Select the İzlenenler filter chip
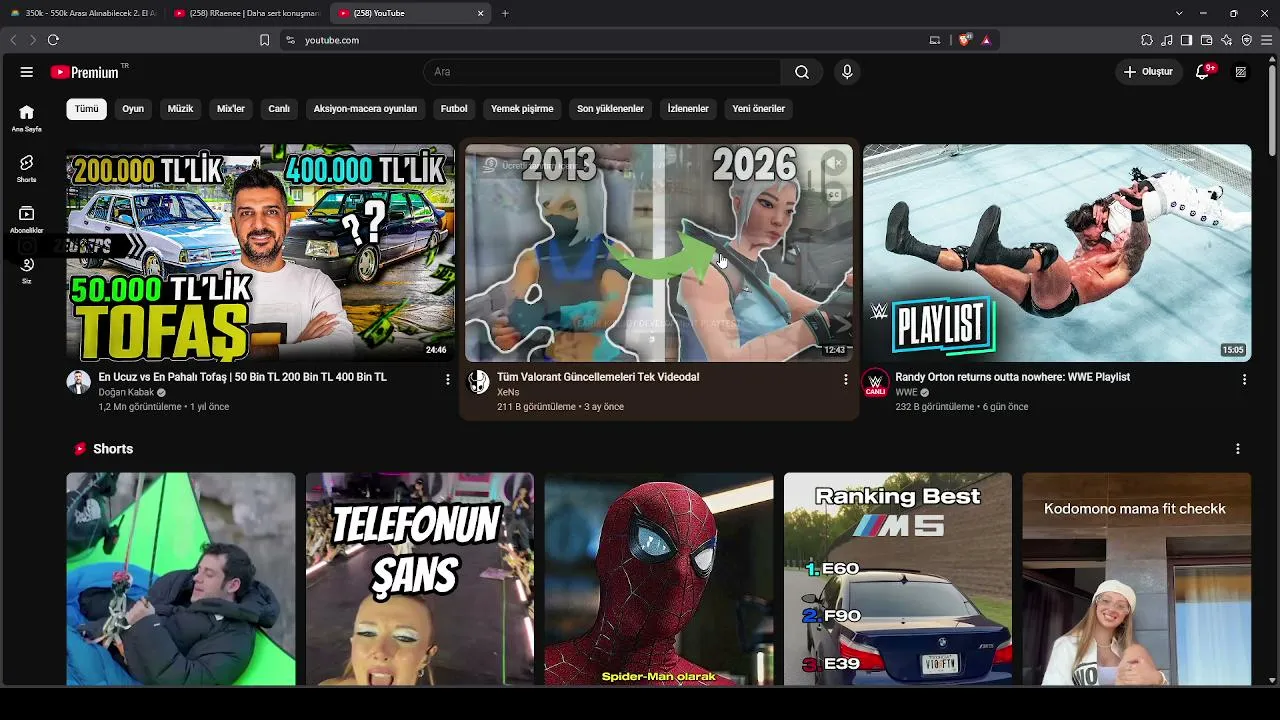1280x720 pixels. click(x=688, y=109)
